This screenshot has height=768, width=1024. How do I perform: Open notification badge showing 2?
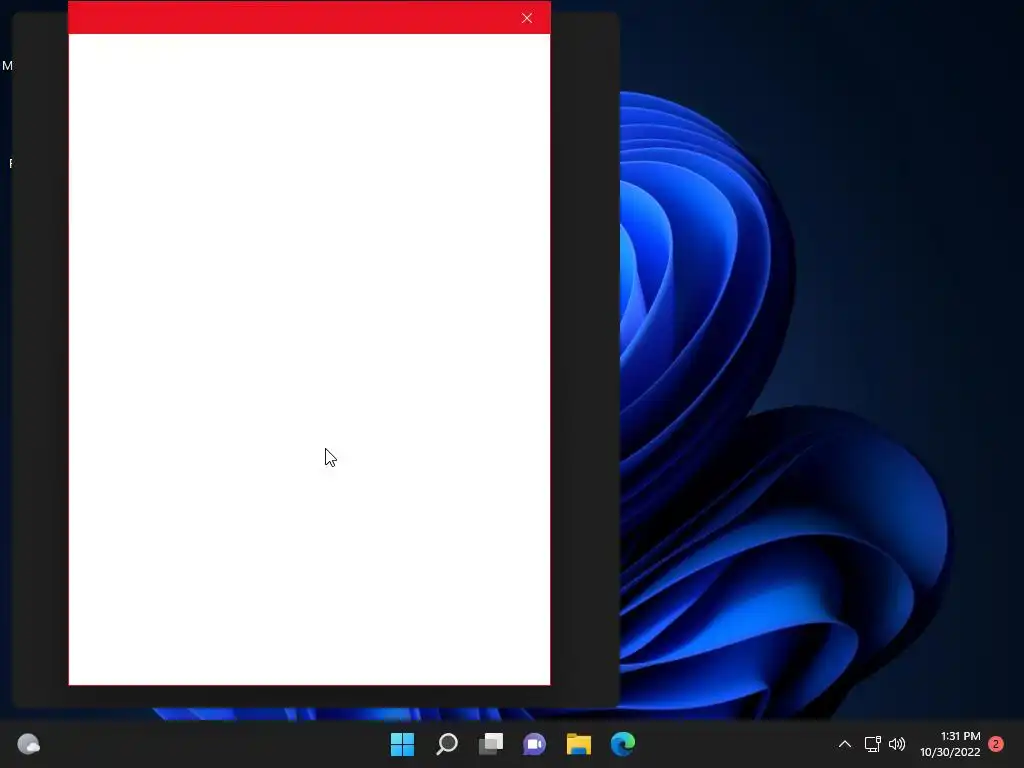[x=996, y=744]
